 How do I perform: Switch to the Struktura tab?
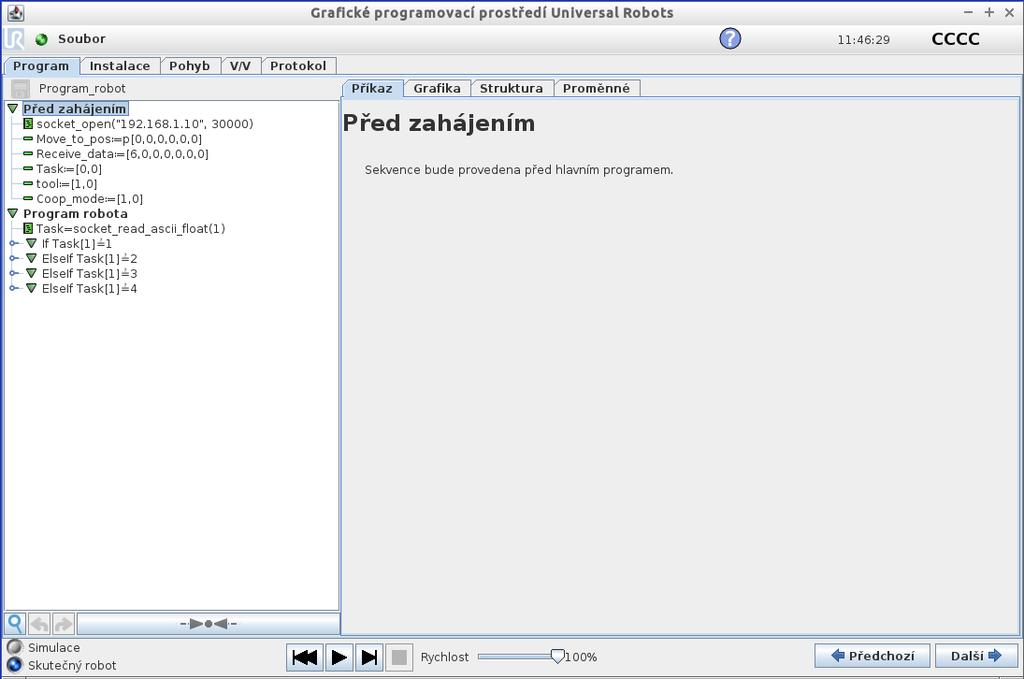coord(511,88)
